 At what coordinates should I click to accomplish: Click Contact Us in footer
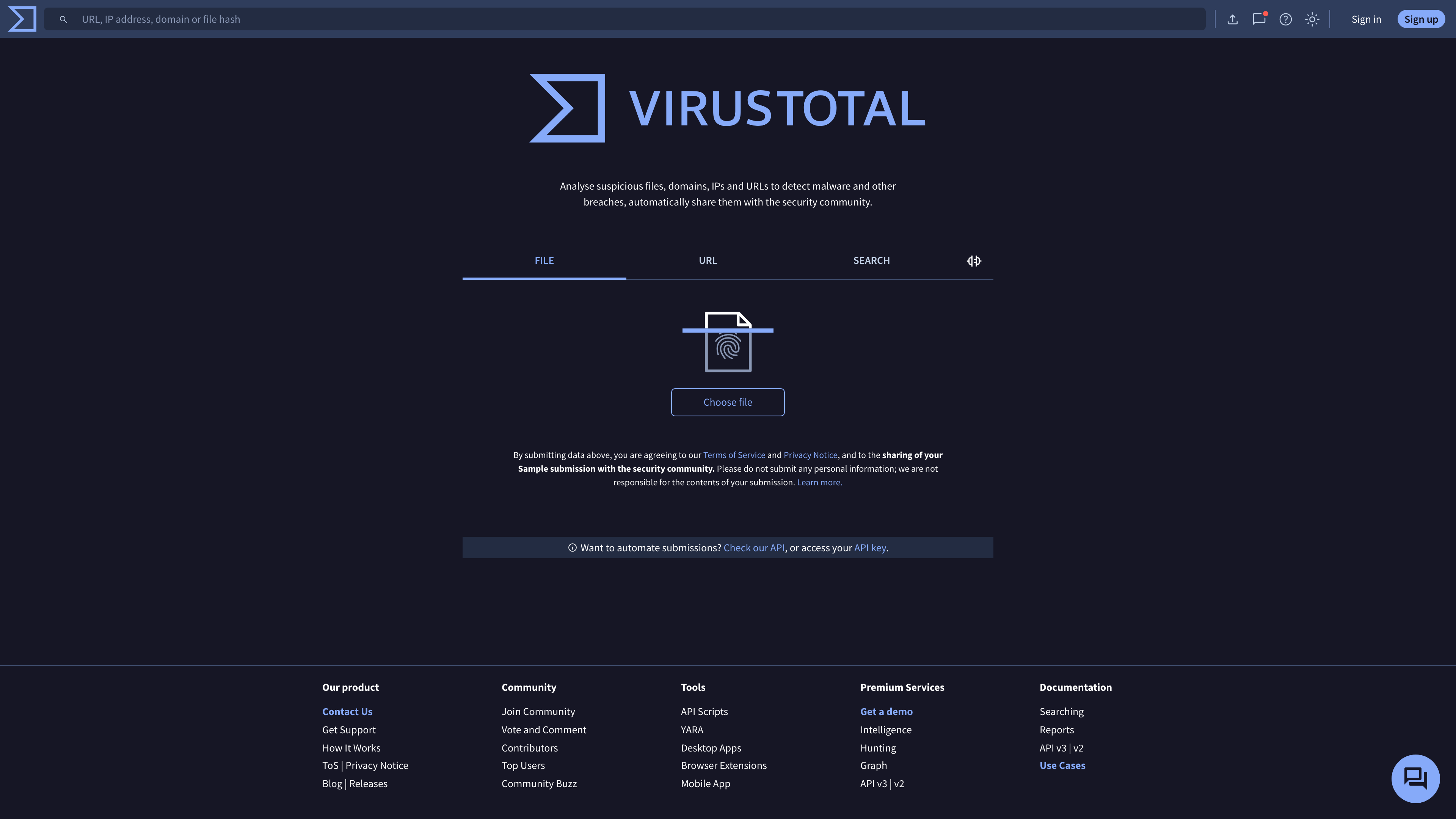347,712
